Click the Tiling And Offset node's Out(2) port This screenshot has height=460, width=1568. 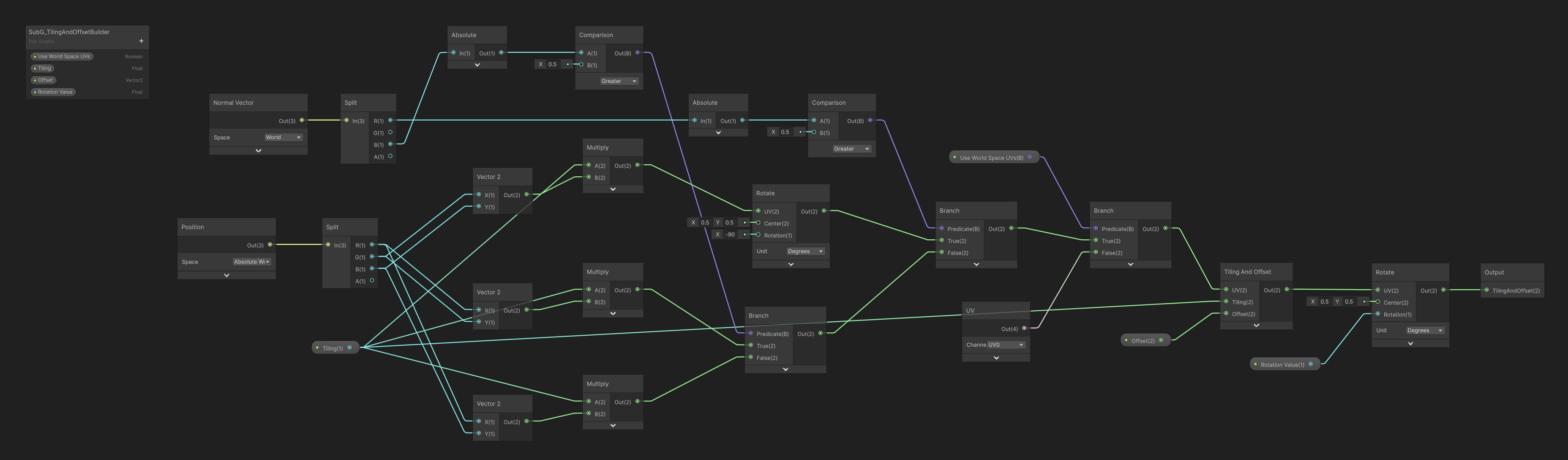[x=1287, y=290]
